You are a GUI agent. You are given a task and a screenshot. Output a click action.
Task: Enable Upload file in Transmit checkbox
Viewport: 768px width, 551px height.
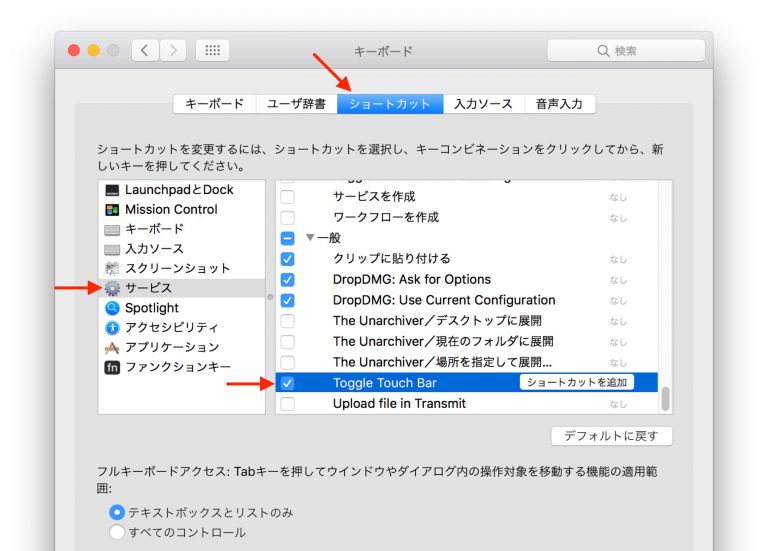[288, 404]
